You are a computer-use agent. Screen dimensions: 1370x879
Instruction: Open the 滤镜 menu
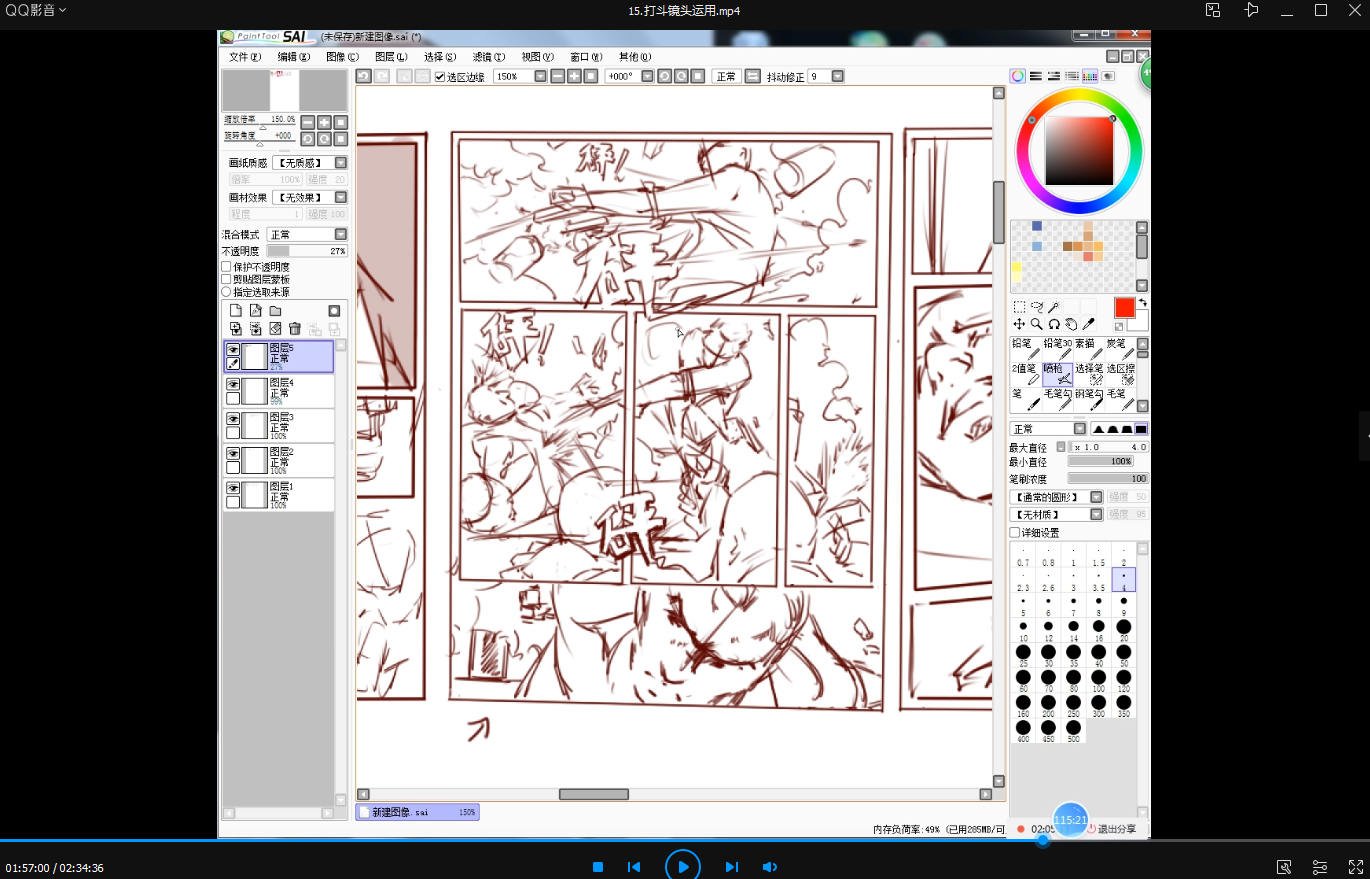pyautogui.click(x=488, y=57)
